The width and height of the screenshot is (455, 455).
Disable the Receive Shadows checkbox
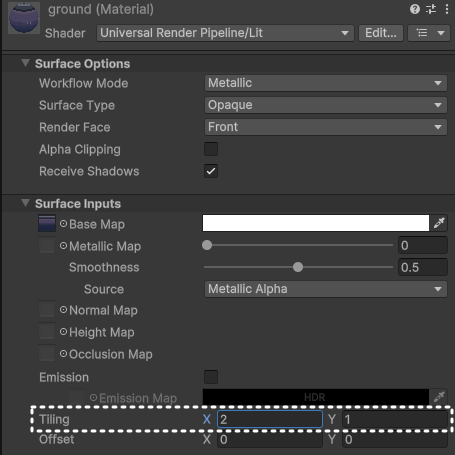tap(211, 171)
